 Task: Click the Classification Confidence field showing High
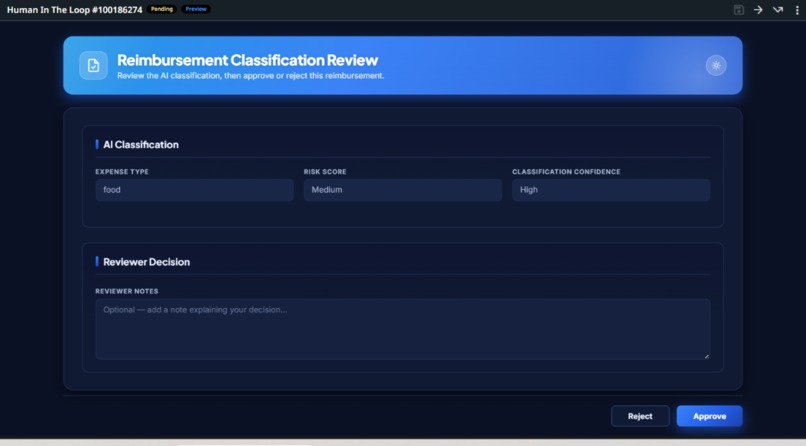point(611,190)
